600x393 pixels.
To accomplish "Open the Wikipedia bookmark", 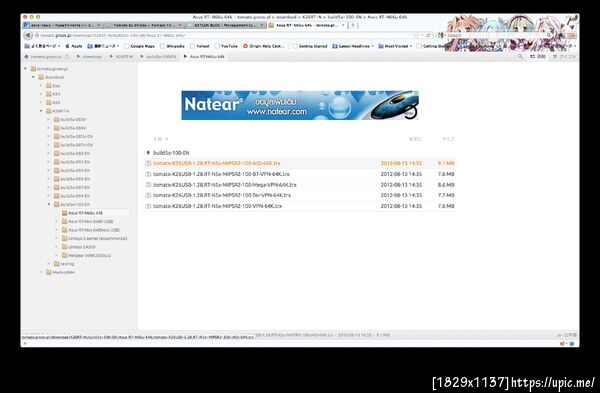I will tap(173, 46).
